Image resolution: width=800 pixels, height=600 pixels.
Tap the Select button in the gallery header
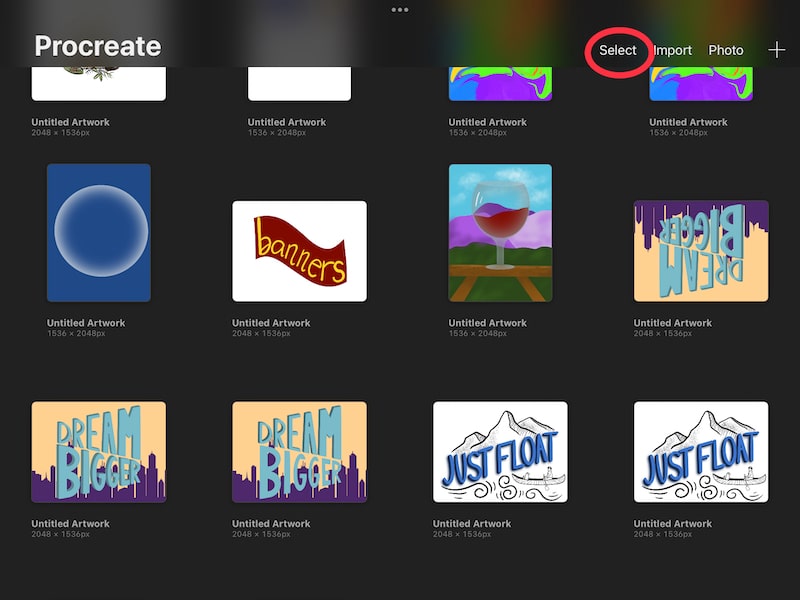[618, 50]
